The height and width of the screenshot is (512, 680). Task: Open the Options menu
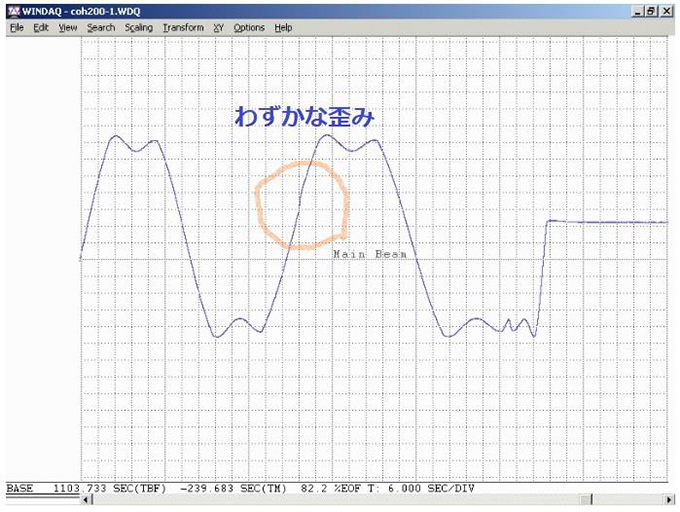249,28
